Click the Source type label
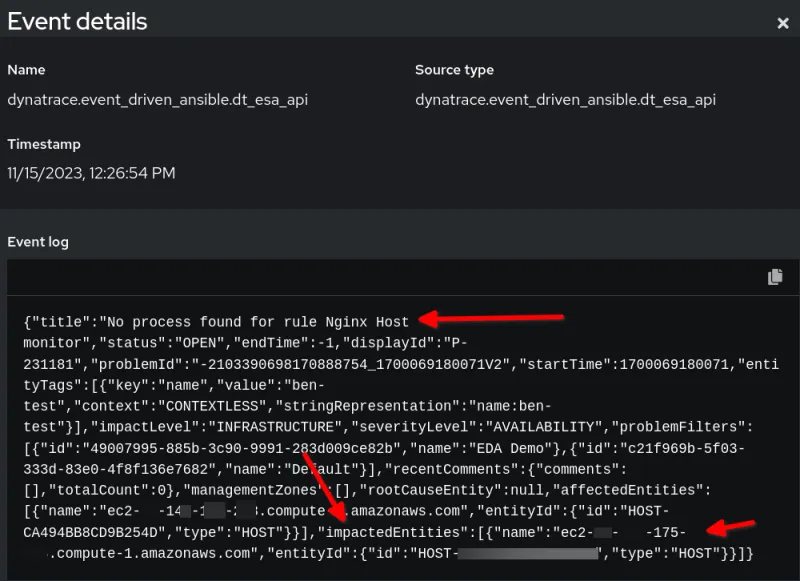This screenshot has width=800, height=581. (x=452, y=70)
